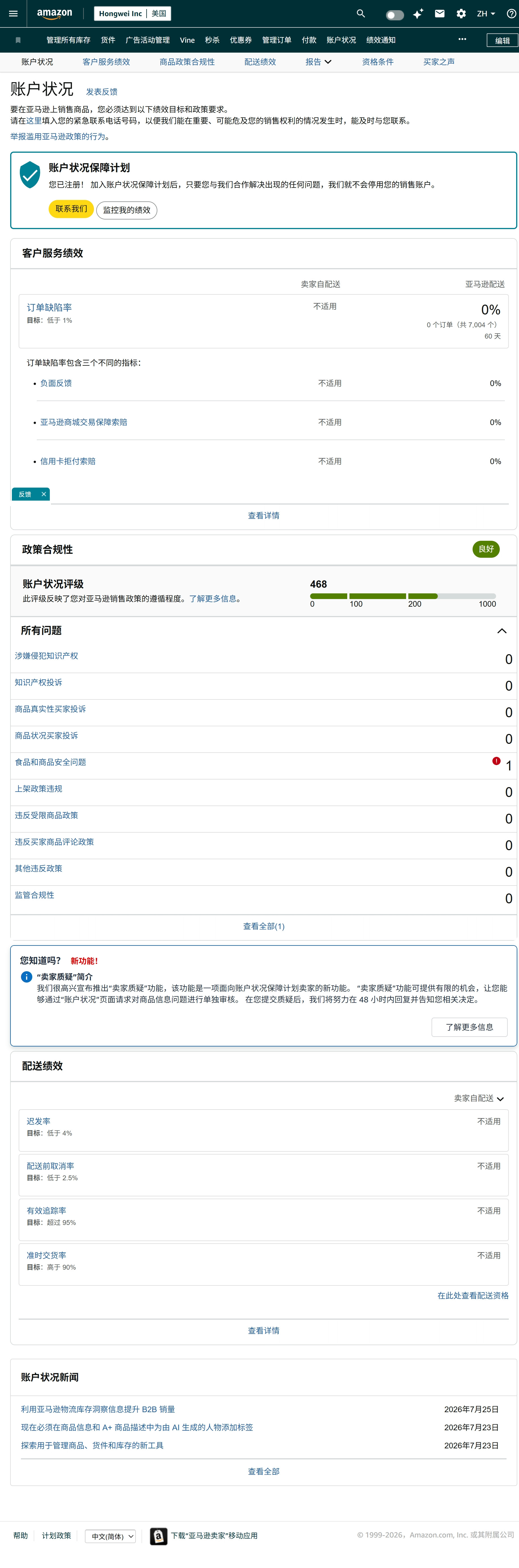Screen dimensions: 519x1568
Task: Open the 中文(简体) language selector
Action: [x=110, y=1536]
